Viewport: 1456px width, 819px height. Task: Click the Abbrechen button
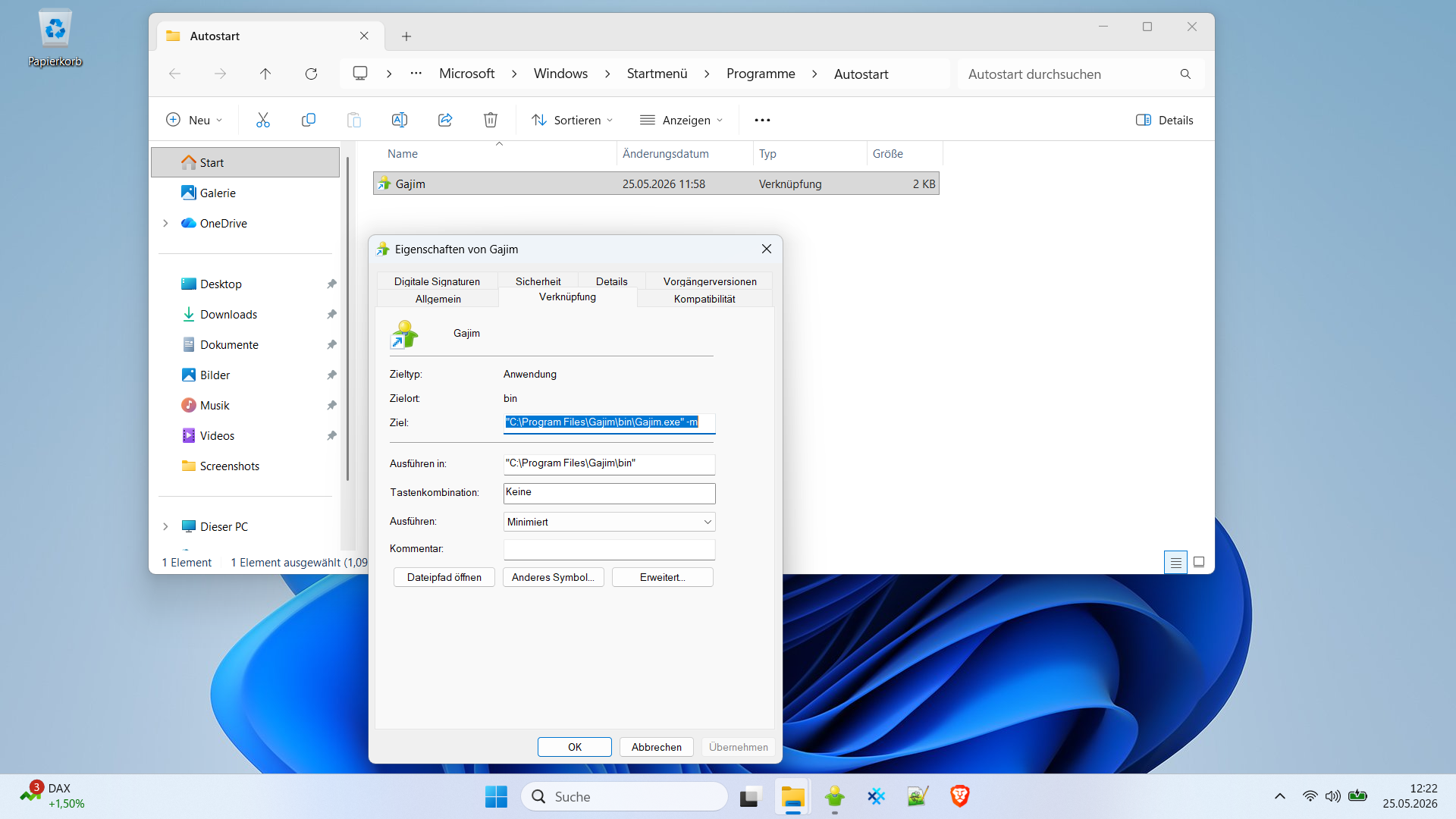click(657, 747)
